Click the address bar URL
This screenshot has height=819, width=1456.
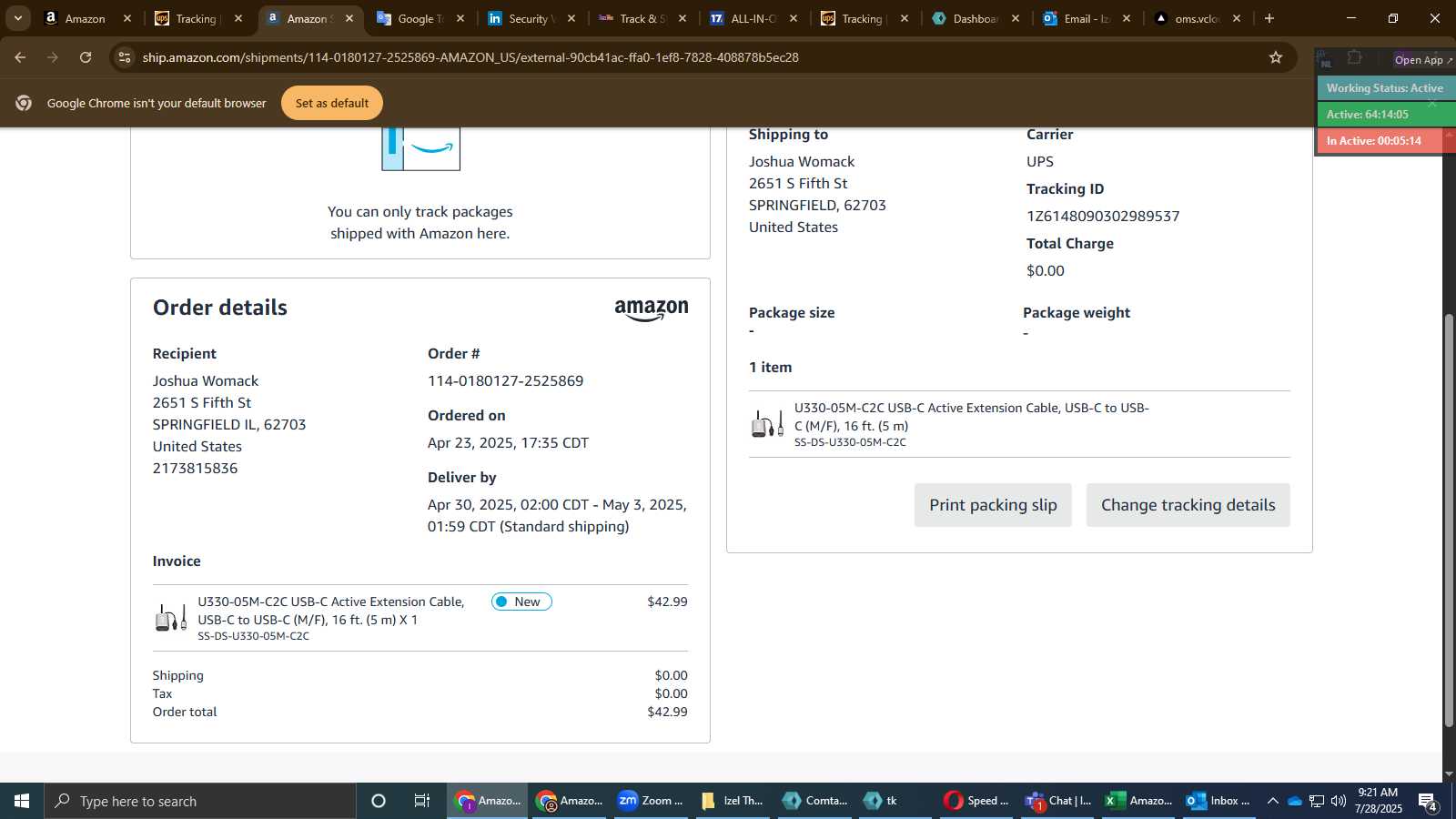point(470,57)
